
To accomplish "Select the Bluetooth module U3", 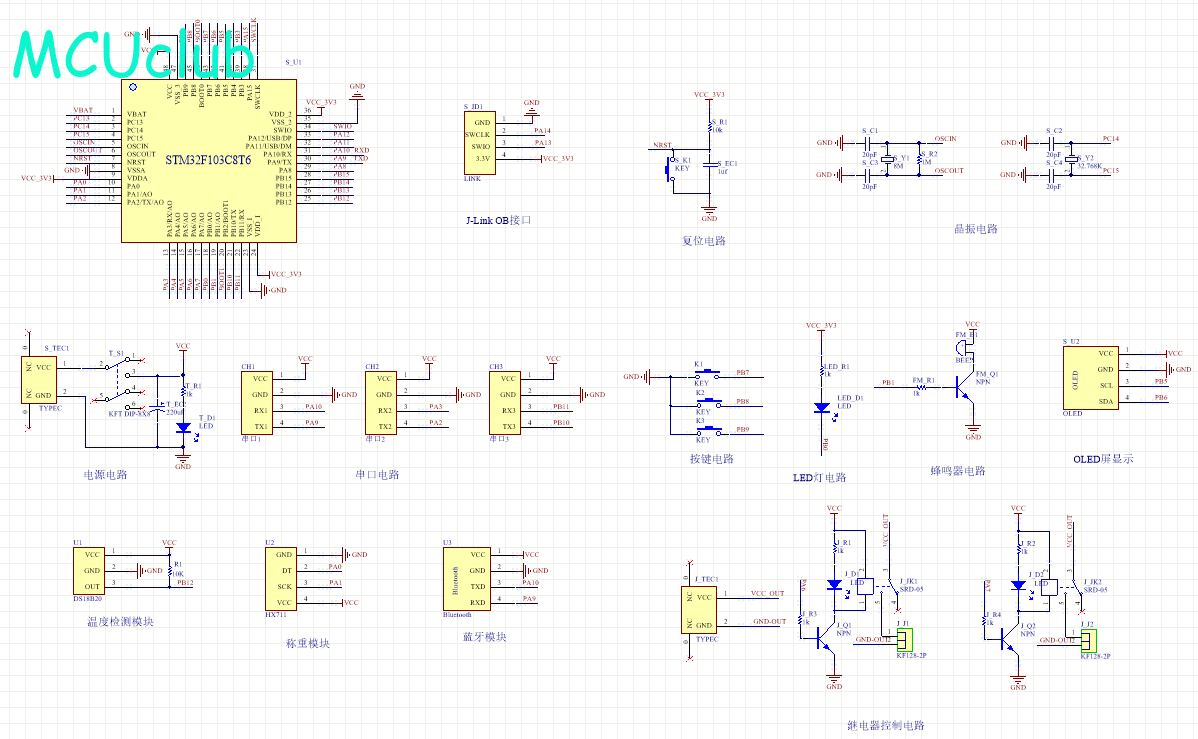I will tap(465, 578).
